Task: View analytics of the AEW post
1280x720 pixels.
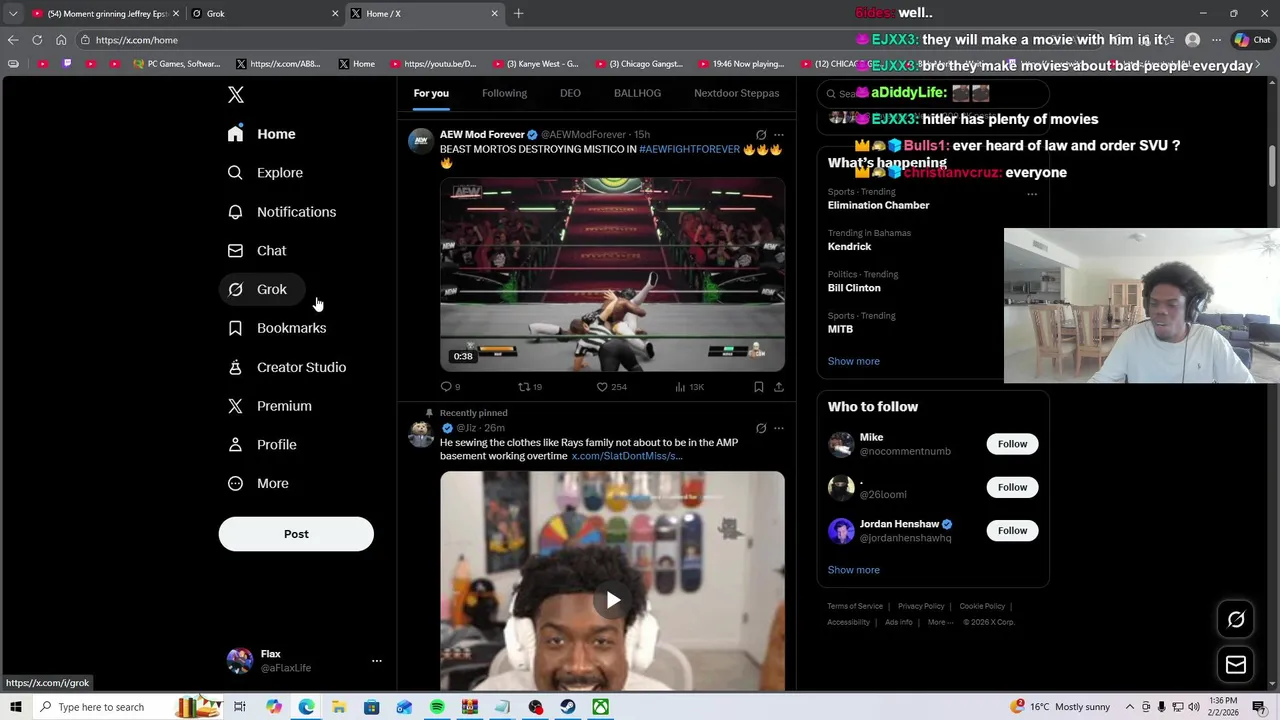Action: click(x=690, y=387)
